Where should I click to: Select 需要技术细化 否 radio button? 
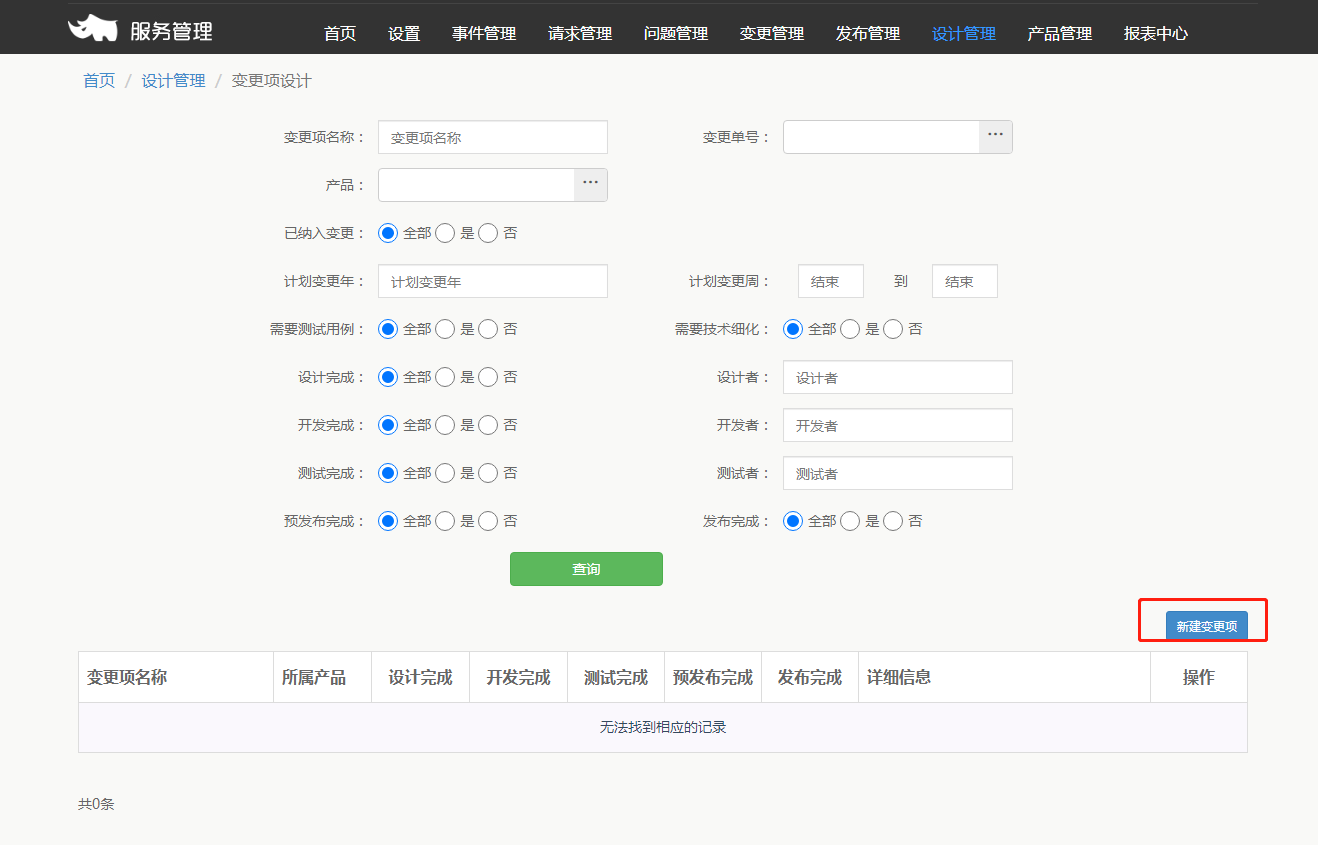[x=893, y=329]
